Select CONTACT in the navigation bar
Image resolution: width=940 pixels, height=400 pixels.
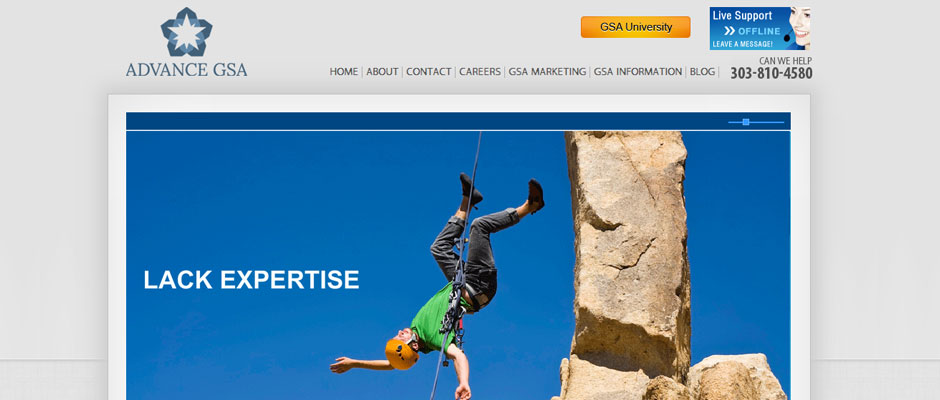point(429,71)
